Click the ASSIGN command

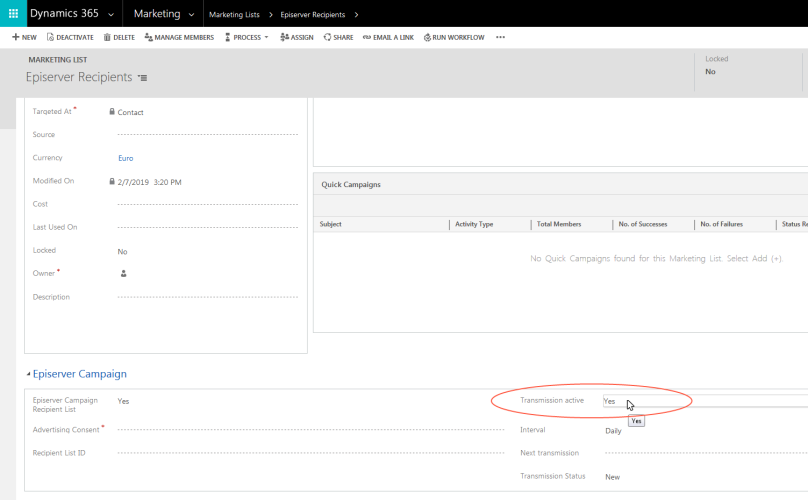point(297,37)
